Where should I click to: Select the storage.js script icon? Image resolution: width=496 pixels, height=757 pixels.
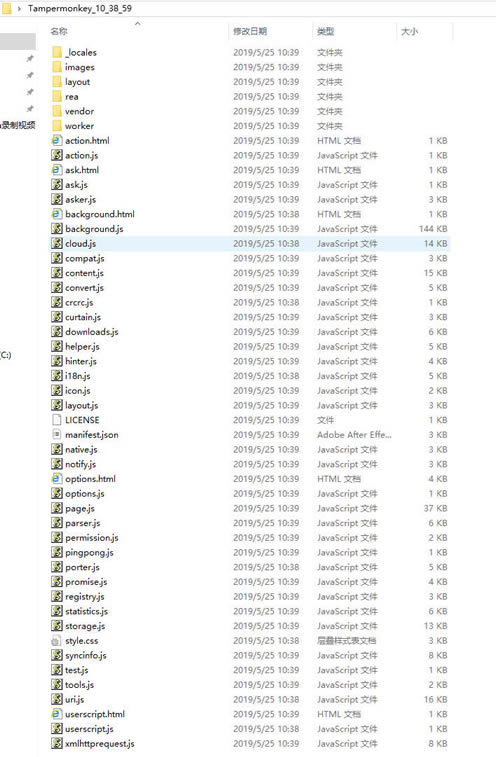[57, 626]
